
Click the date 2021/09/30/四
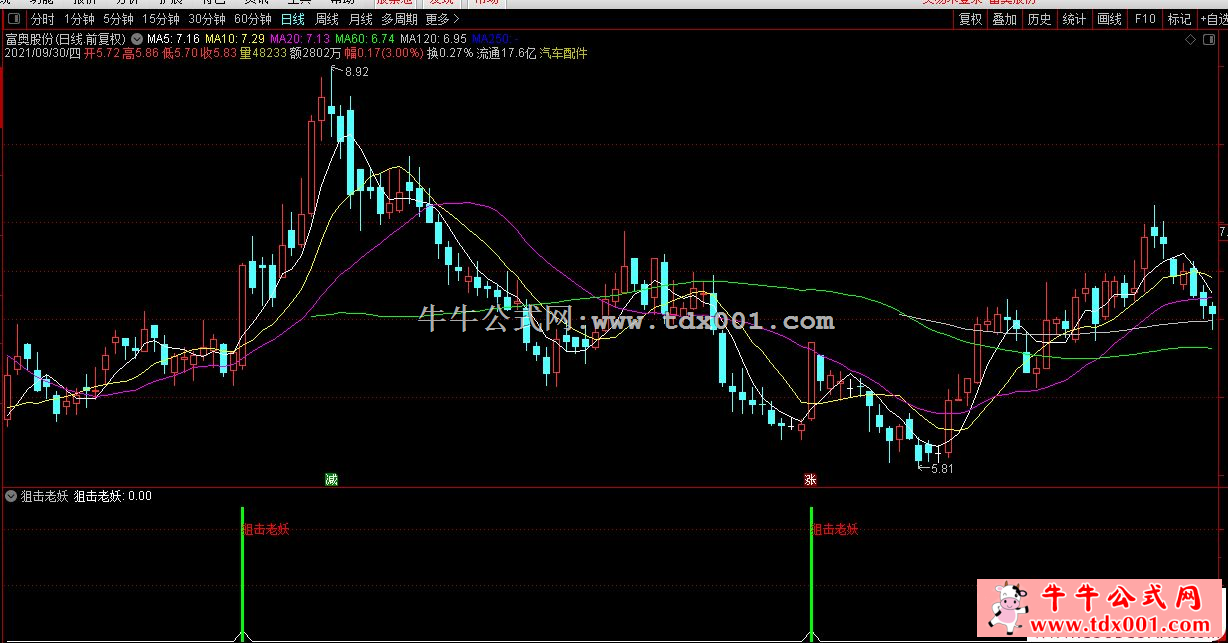(42, 54)
